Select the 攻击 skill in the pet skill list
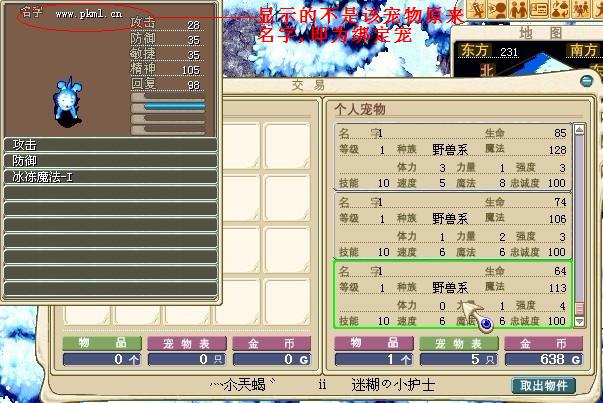 [110, 144]
